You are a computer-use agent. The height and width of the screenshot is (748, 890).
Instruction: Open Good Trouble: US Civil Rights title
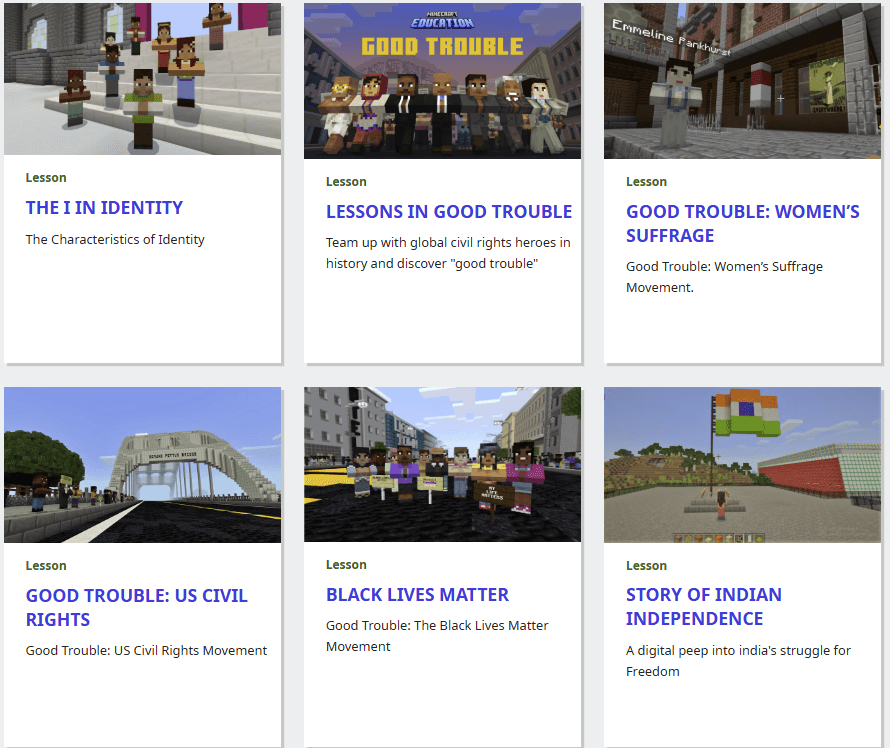(x=136, y=607)
